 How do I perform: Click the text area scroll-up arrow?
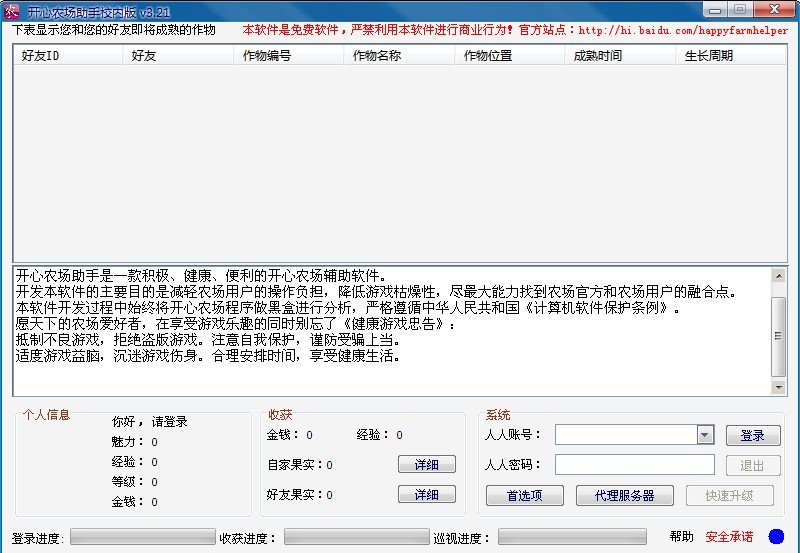click(779, 274)
